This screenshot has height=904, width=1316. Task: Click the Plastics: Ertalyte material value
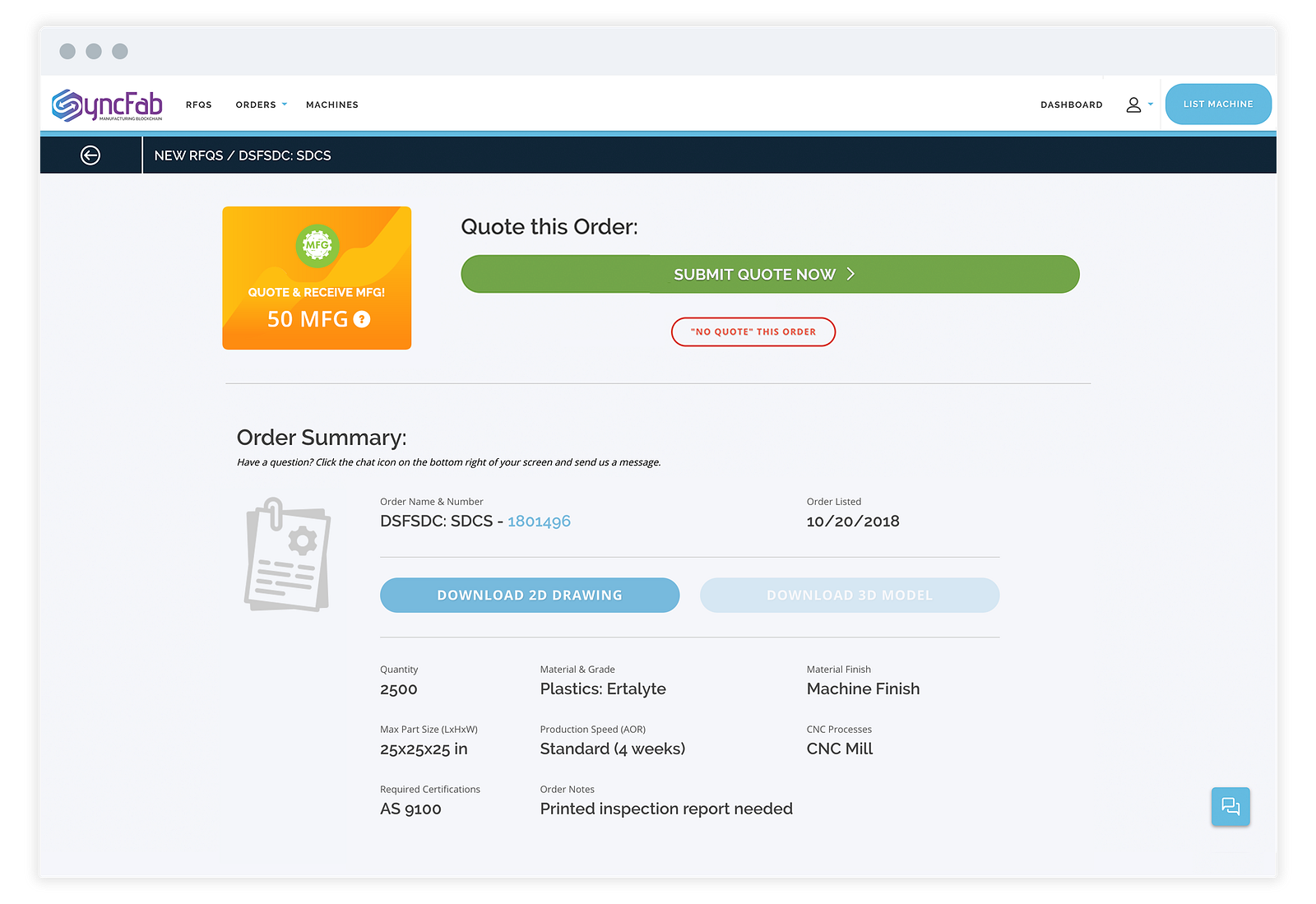603,689
